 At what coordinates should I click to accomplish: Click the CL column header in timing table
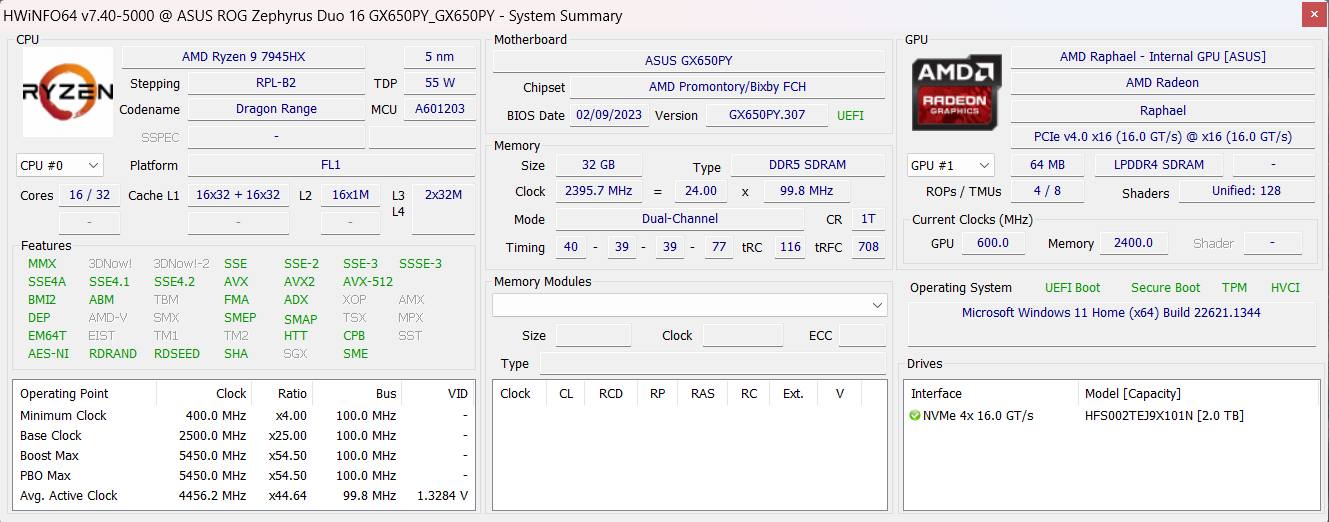566,394
